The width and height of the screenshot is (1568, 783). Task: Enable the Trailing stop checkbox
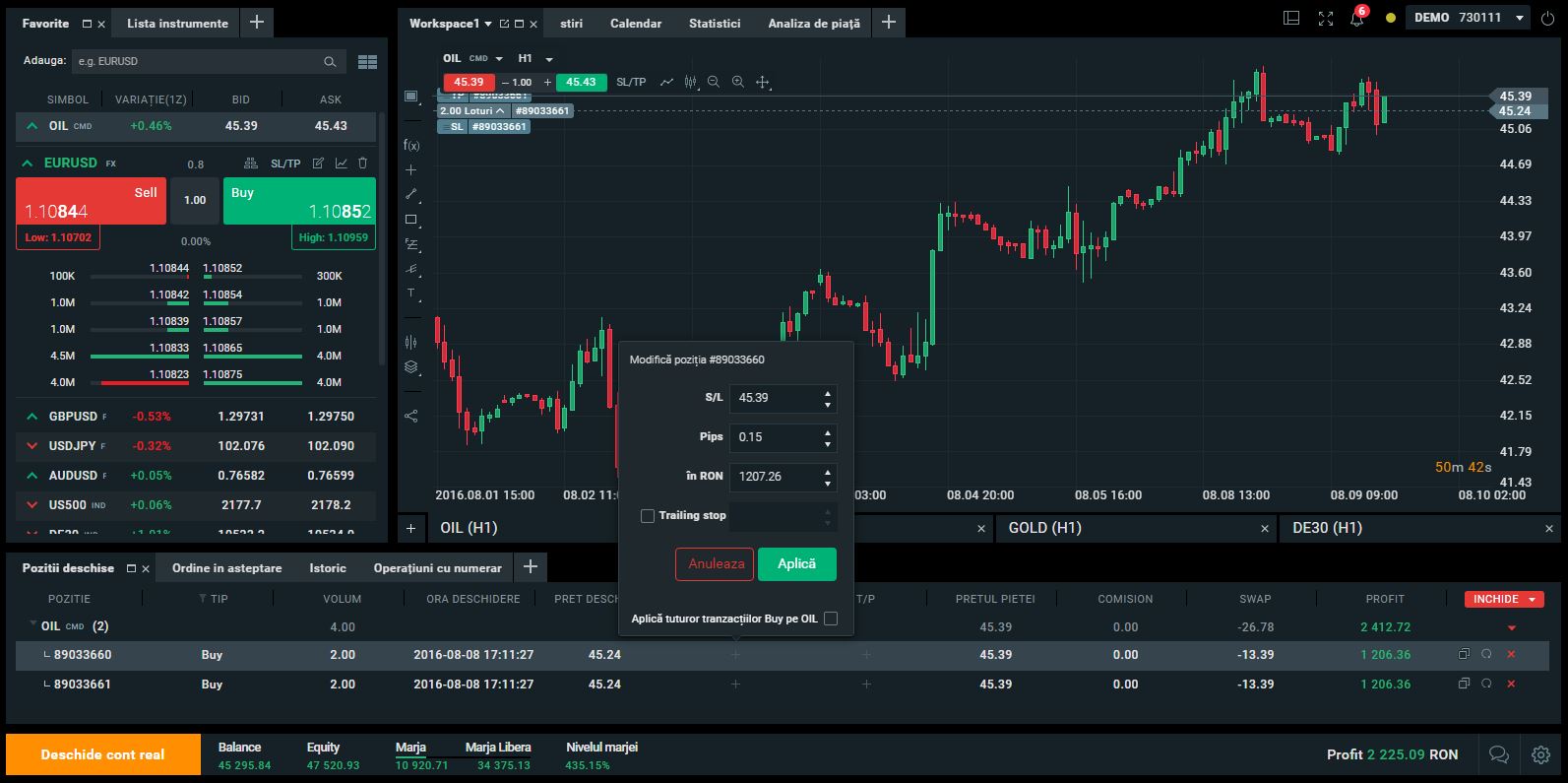(648, 516)
